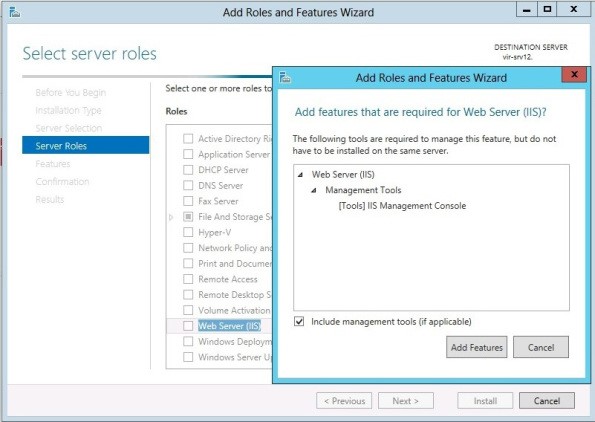Select the Remote Access role label
595x422 pixels.
point(228,279)
